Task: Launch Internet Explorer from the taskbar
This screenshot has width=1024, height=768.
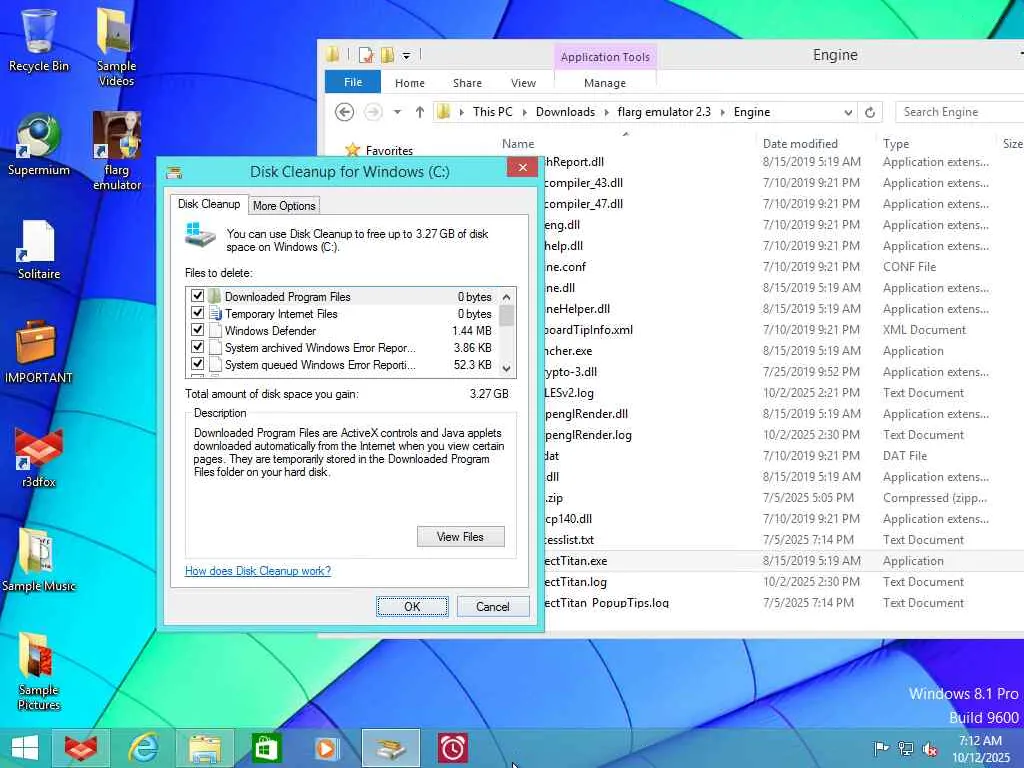Action: coord(143,748)
